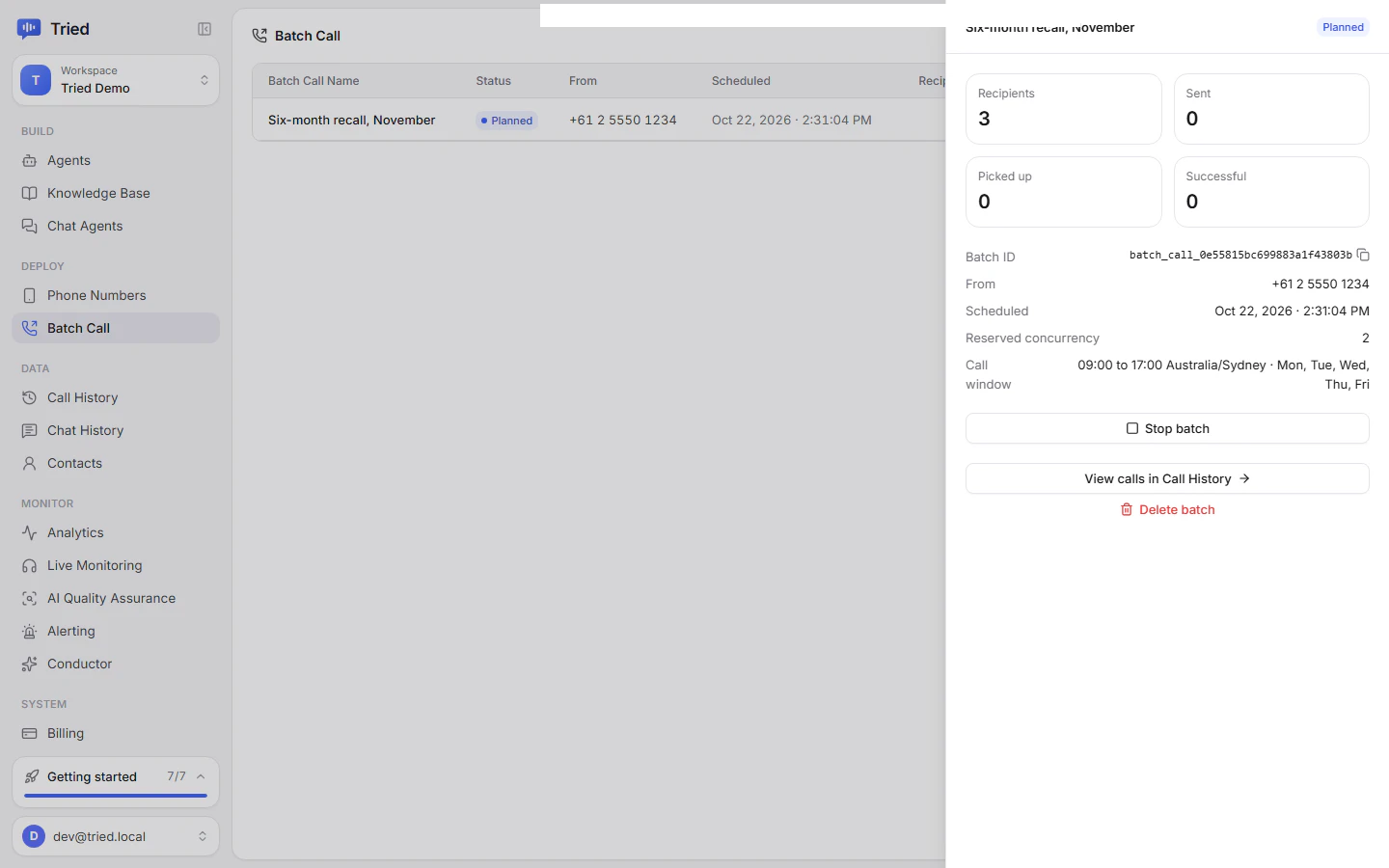Click the D avatar beside dev@tried.local

34,836
